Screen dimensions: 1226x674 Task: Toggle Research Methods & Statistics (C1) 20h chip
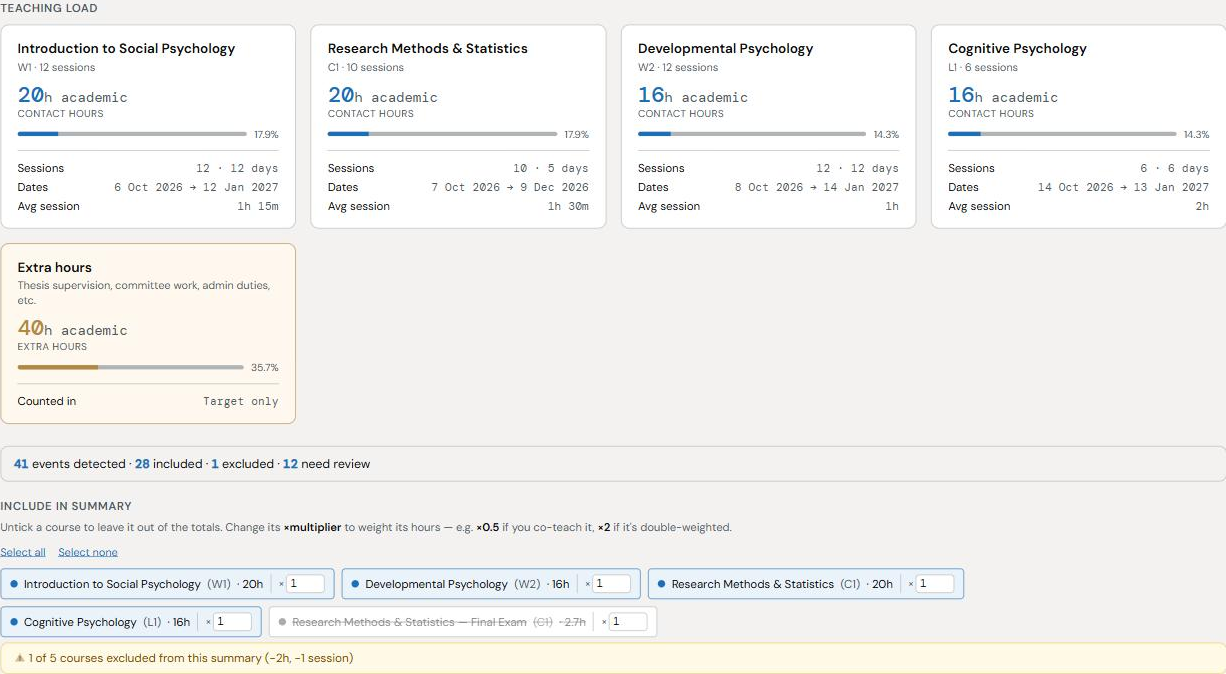click(806, 584)
